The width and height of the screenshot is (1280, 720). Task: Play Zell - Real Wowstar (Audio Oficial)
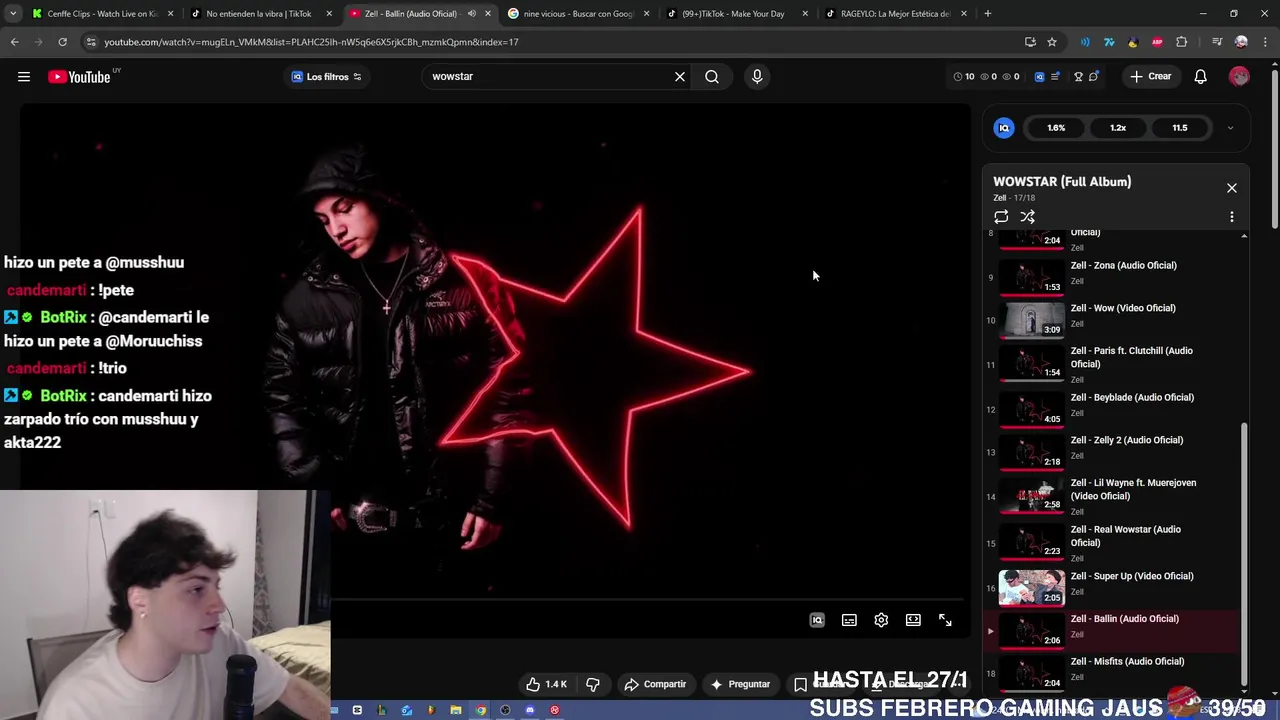tap(1125, 536)
